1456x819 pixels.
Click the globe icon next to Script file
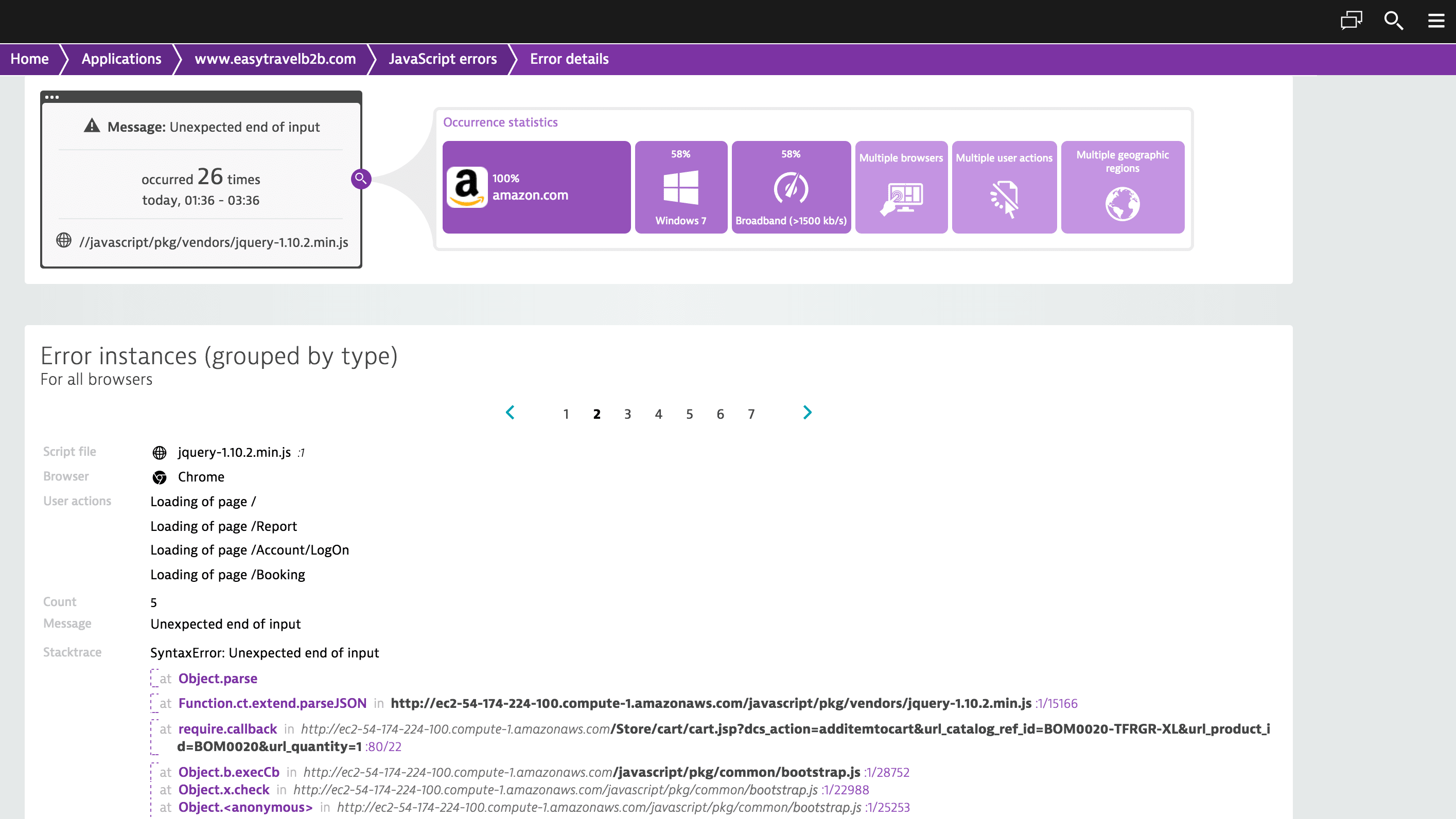[160, 452]
